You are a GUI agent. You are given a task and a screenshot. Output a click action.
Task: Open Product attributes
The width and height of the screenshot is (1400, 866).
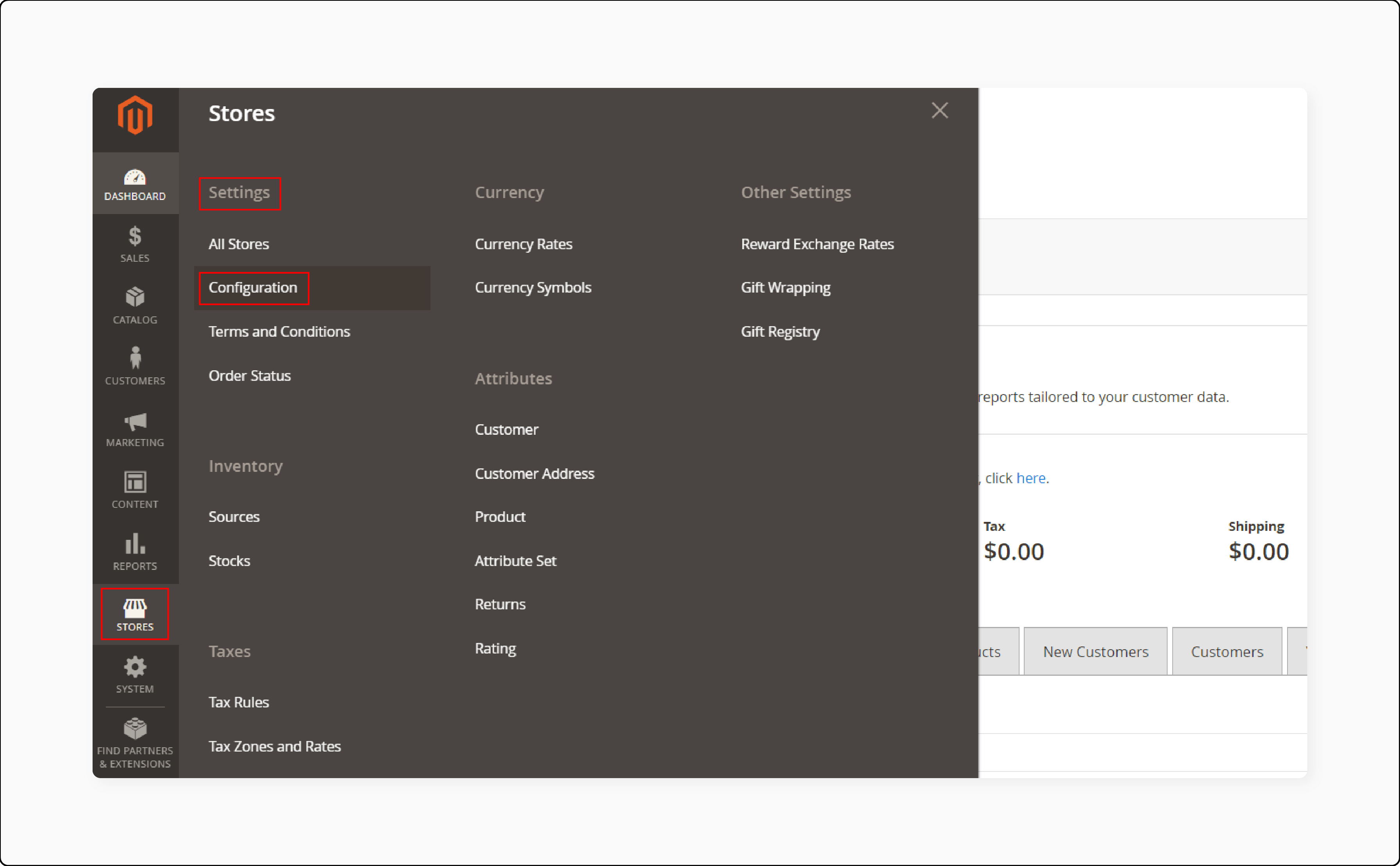tap(500, 517)
